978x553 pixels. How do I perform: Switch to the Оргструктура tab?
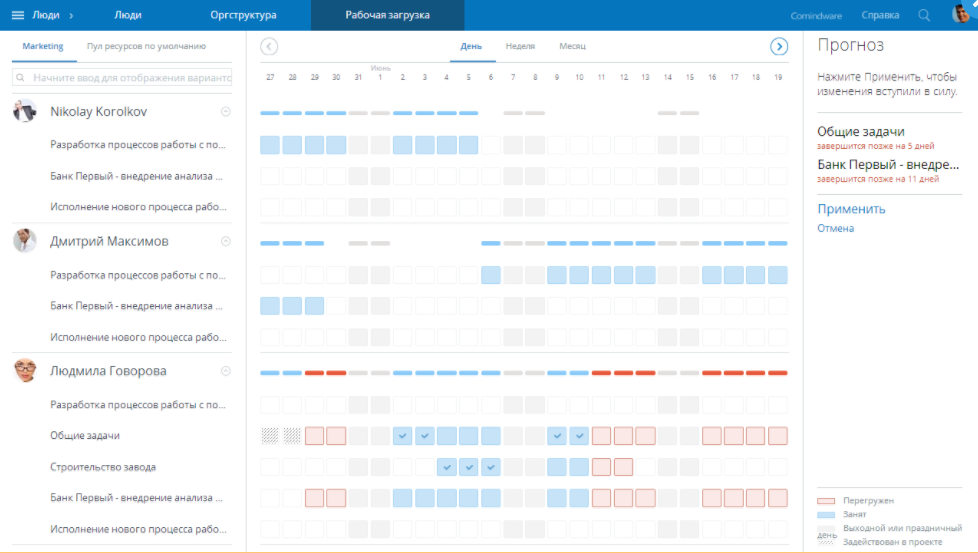(x=243, y=15)
